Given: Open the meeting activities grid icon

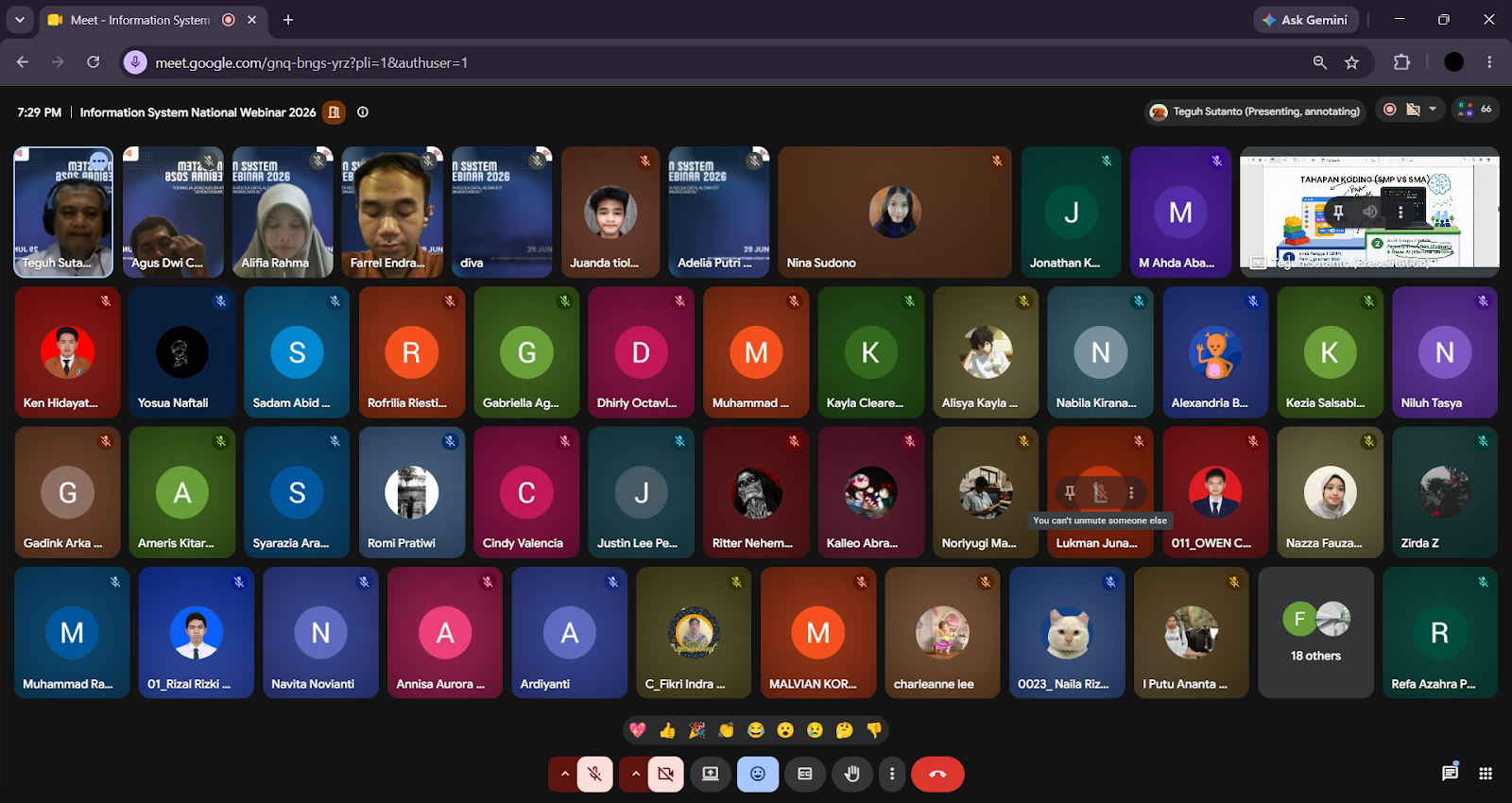Looking at the screenshot, I should pos(1486,774).
